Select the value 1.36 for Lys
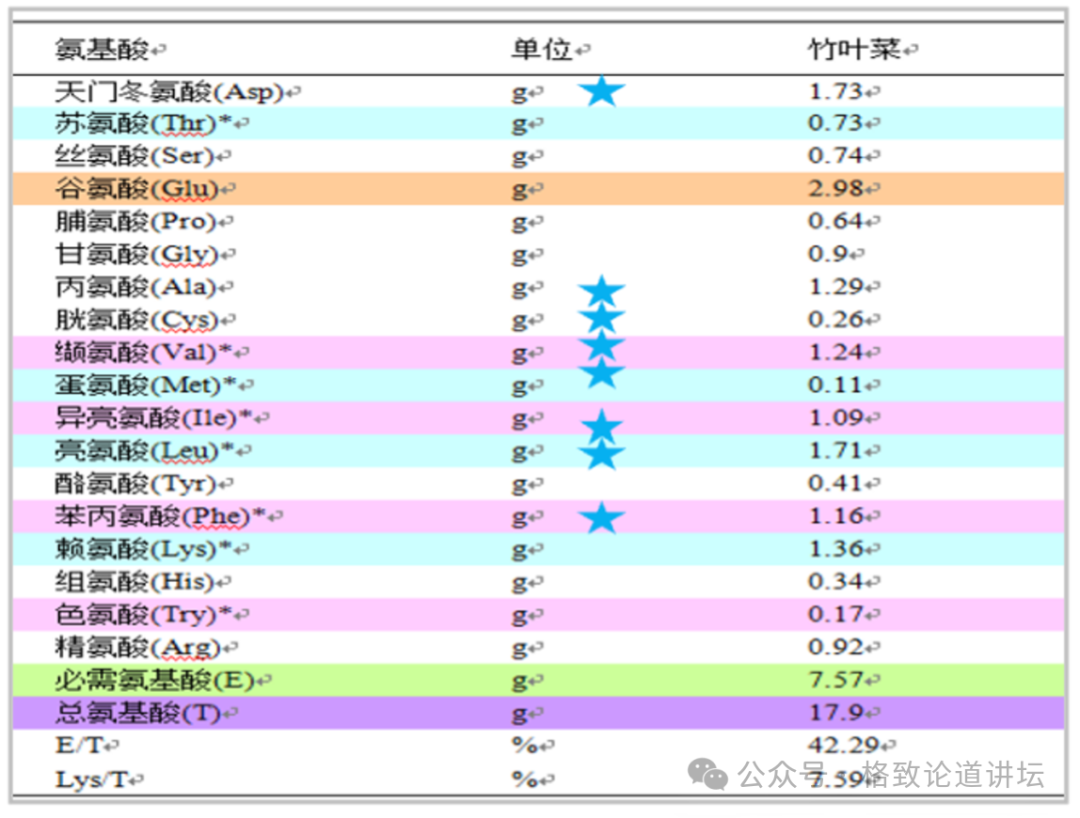The width and height of the screenshot is (1080, 818). tap(835, 549)
